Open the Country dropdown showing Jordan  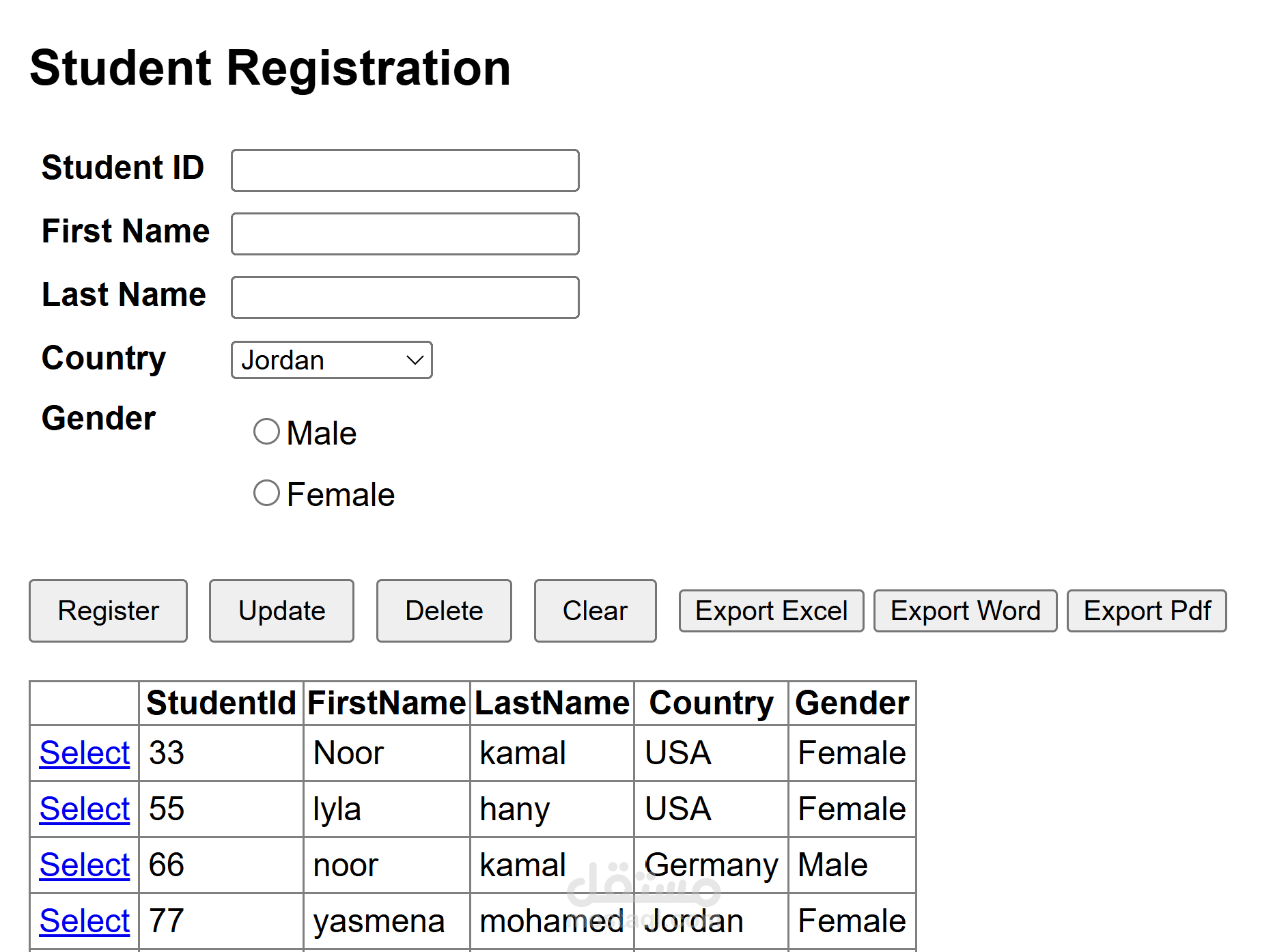[332, 360]
